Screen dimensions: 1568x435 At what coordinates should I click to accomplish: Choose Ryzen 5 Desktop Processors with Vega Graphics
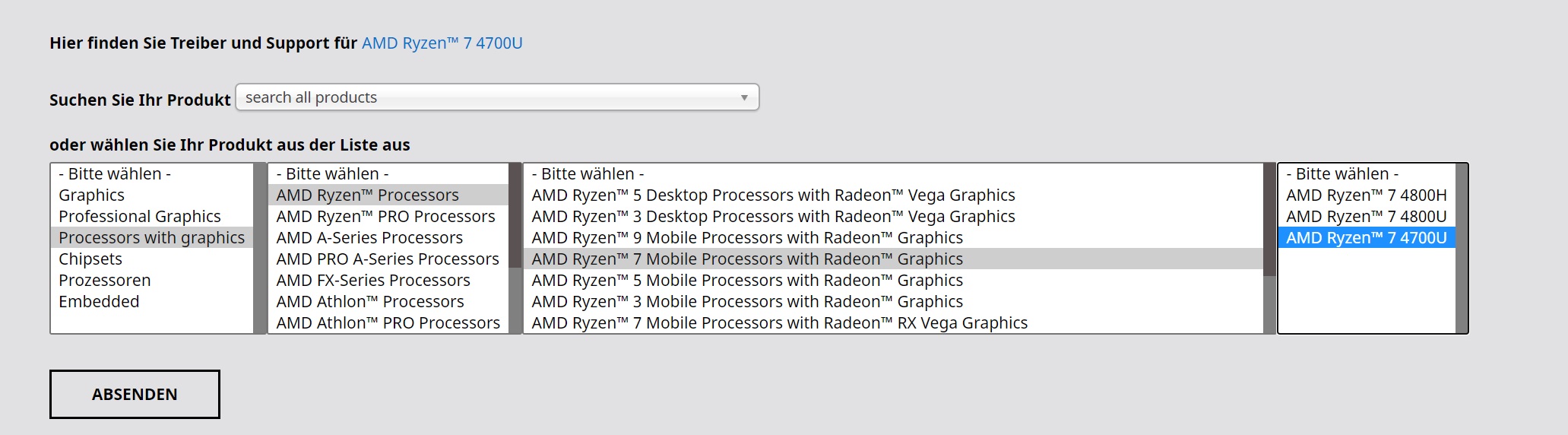tap(773, 195)
